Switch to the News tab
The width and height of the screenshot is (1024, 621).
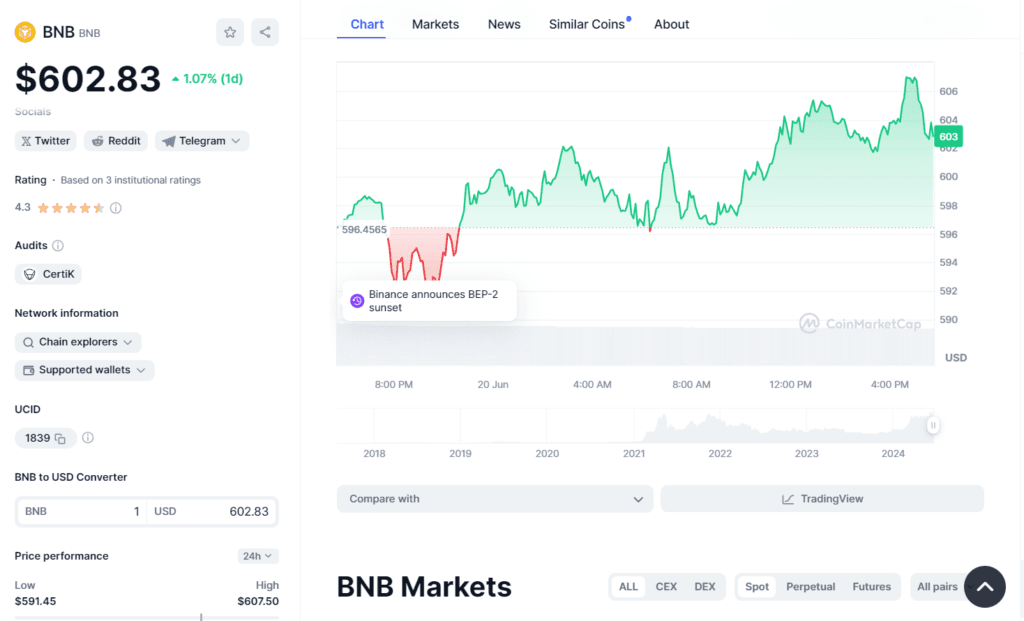(x=504, y=24)
